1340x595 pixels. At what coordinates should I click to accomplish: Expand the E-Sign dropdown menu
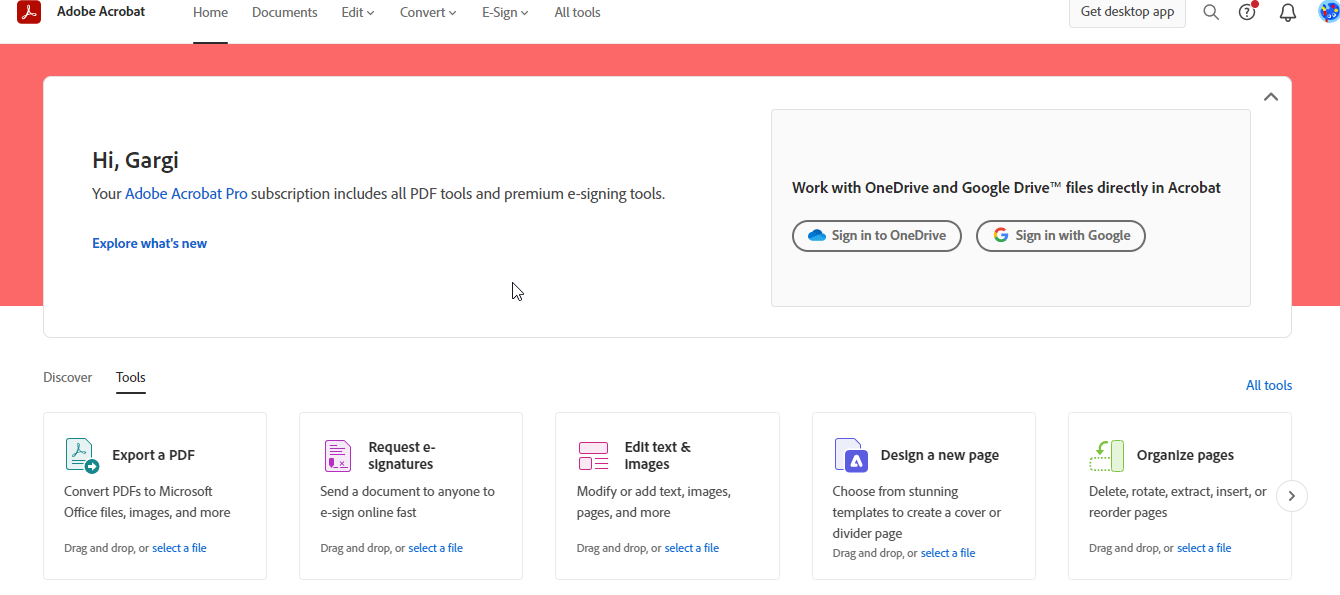[505, 13]
